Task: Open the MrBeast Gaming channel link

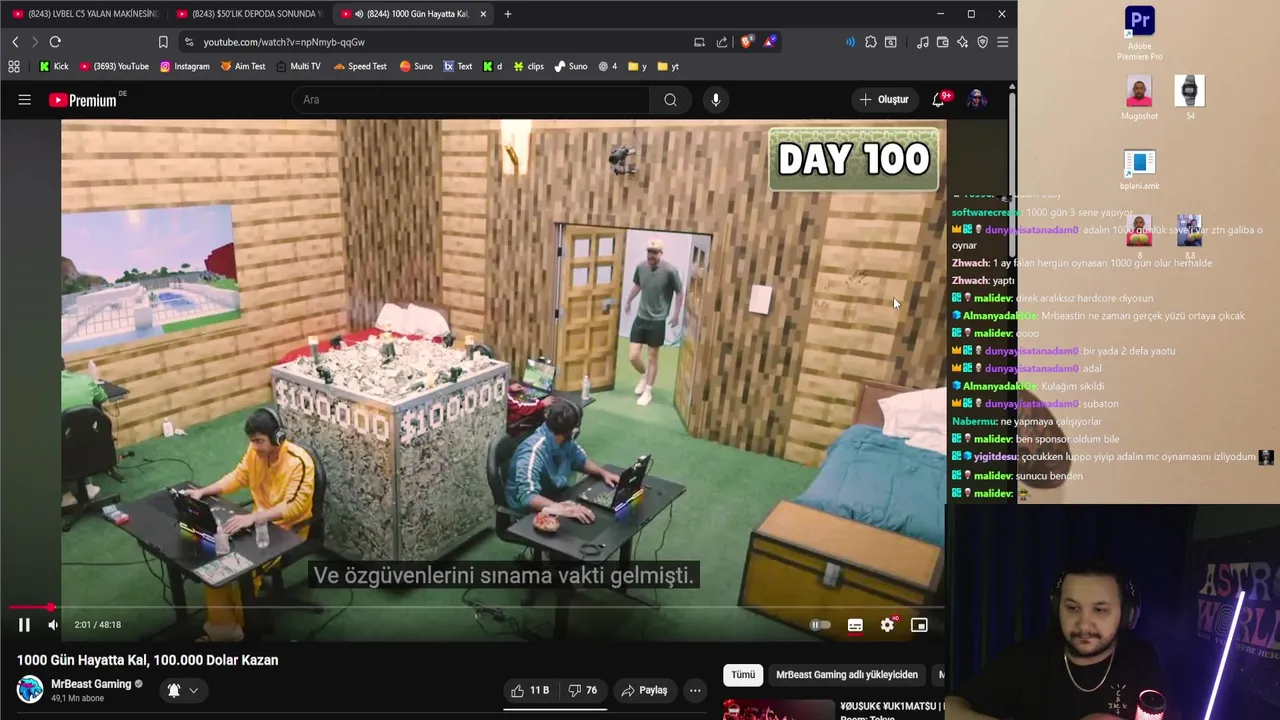Action: (91, 684)
